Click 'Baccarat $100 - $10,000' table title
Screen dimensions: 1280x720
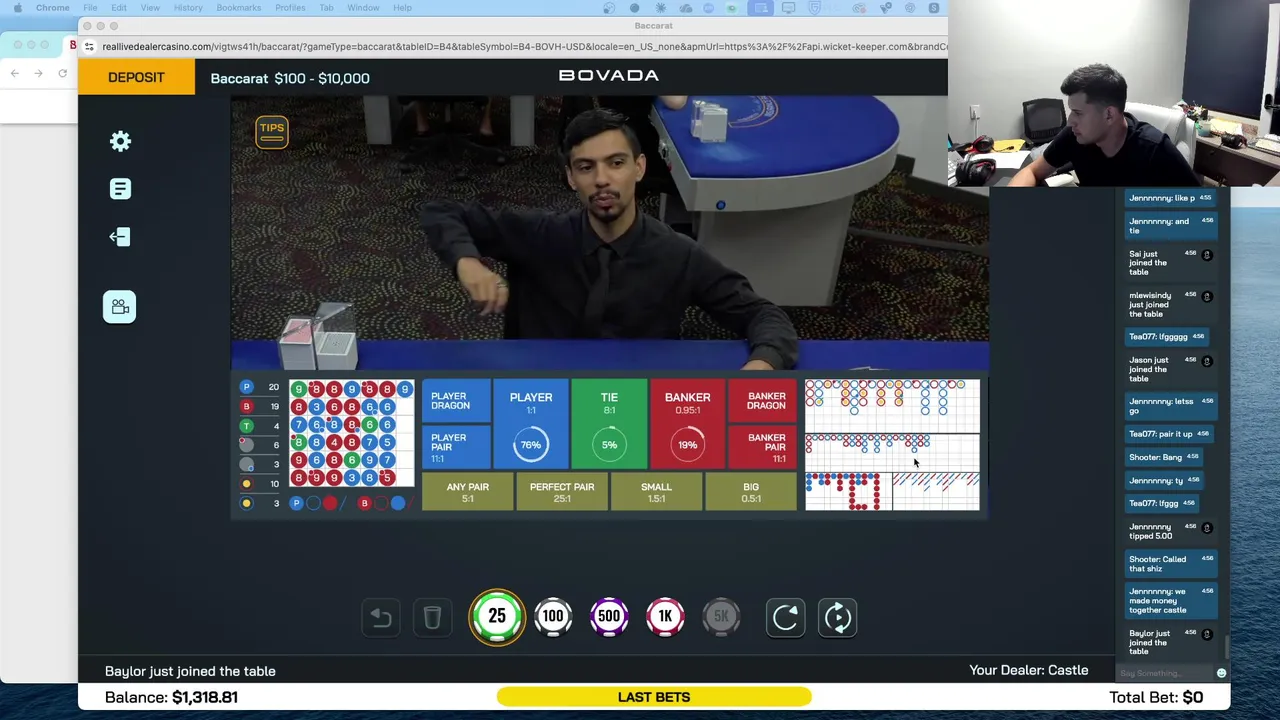tap(290, 78)
